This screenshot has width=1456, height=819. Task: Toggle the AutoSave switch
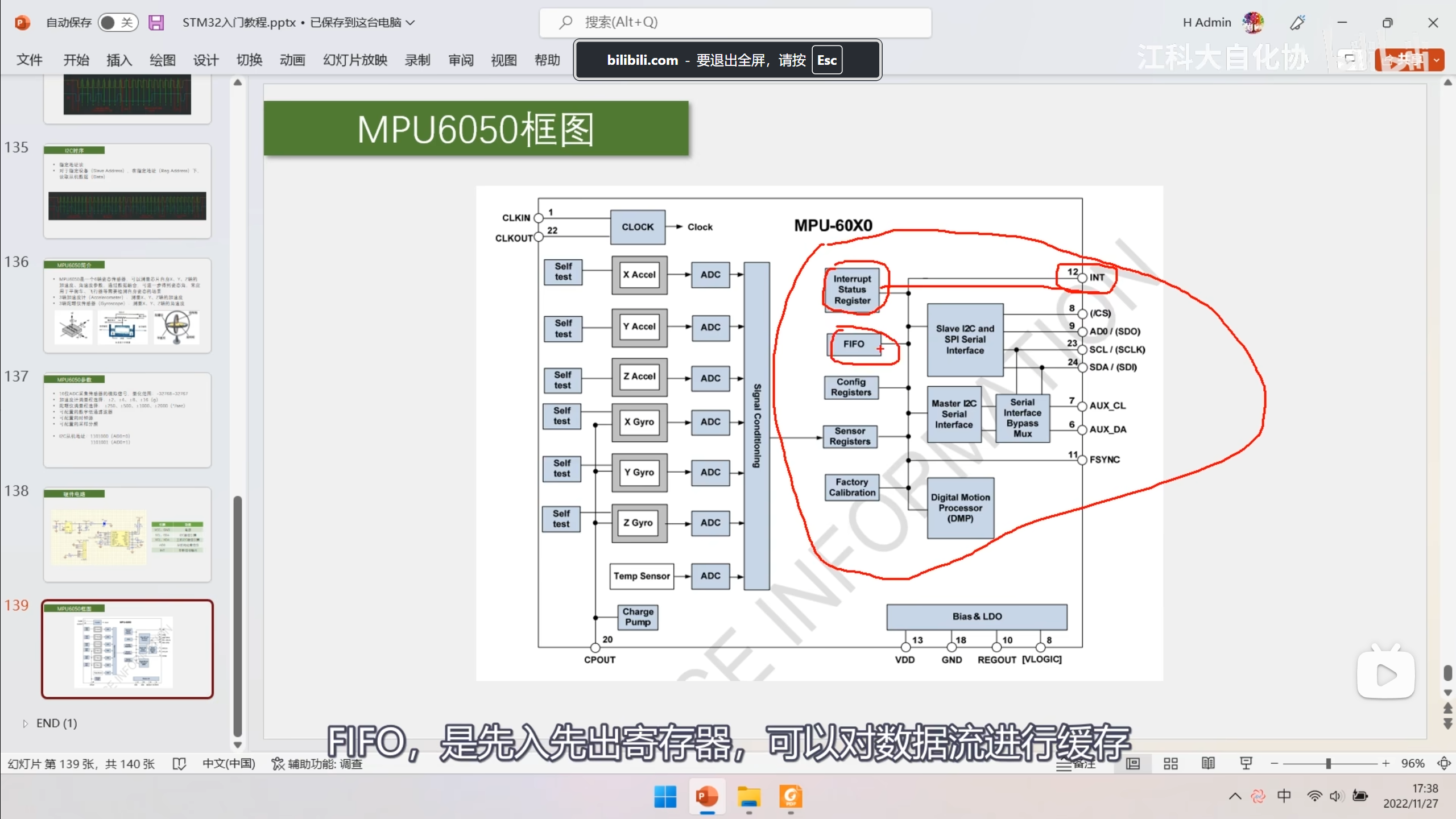point(118,23)
